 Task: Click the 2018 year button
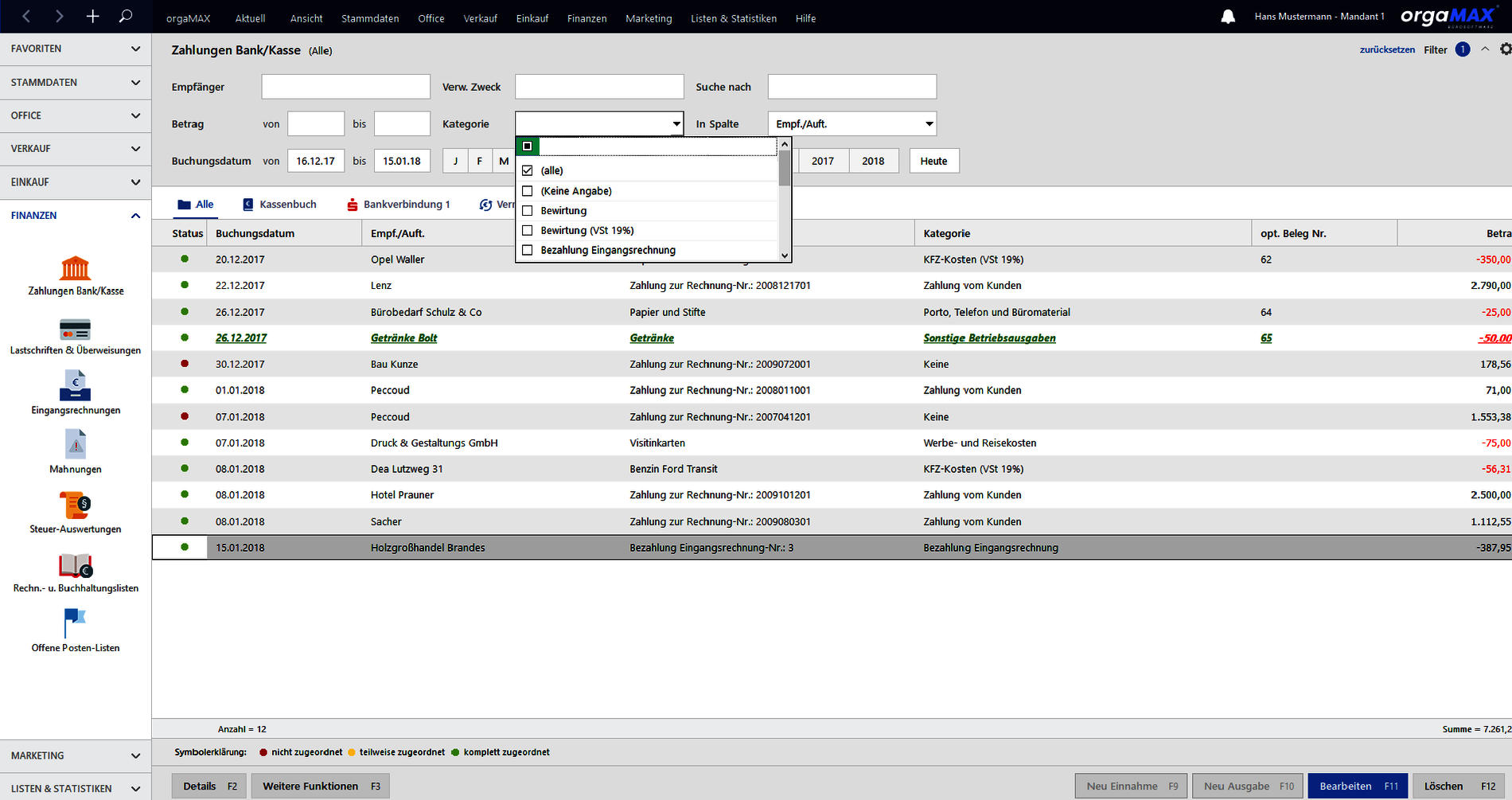point(873,161)
